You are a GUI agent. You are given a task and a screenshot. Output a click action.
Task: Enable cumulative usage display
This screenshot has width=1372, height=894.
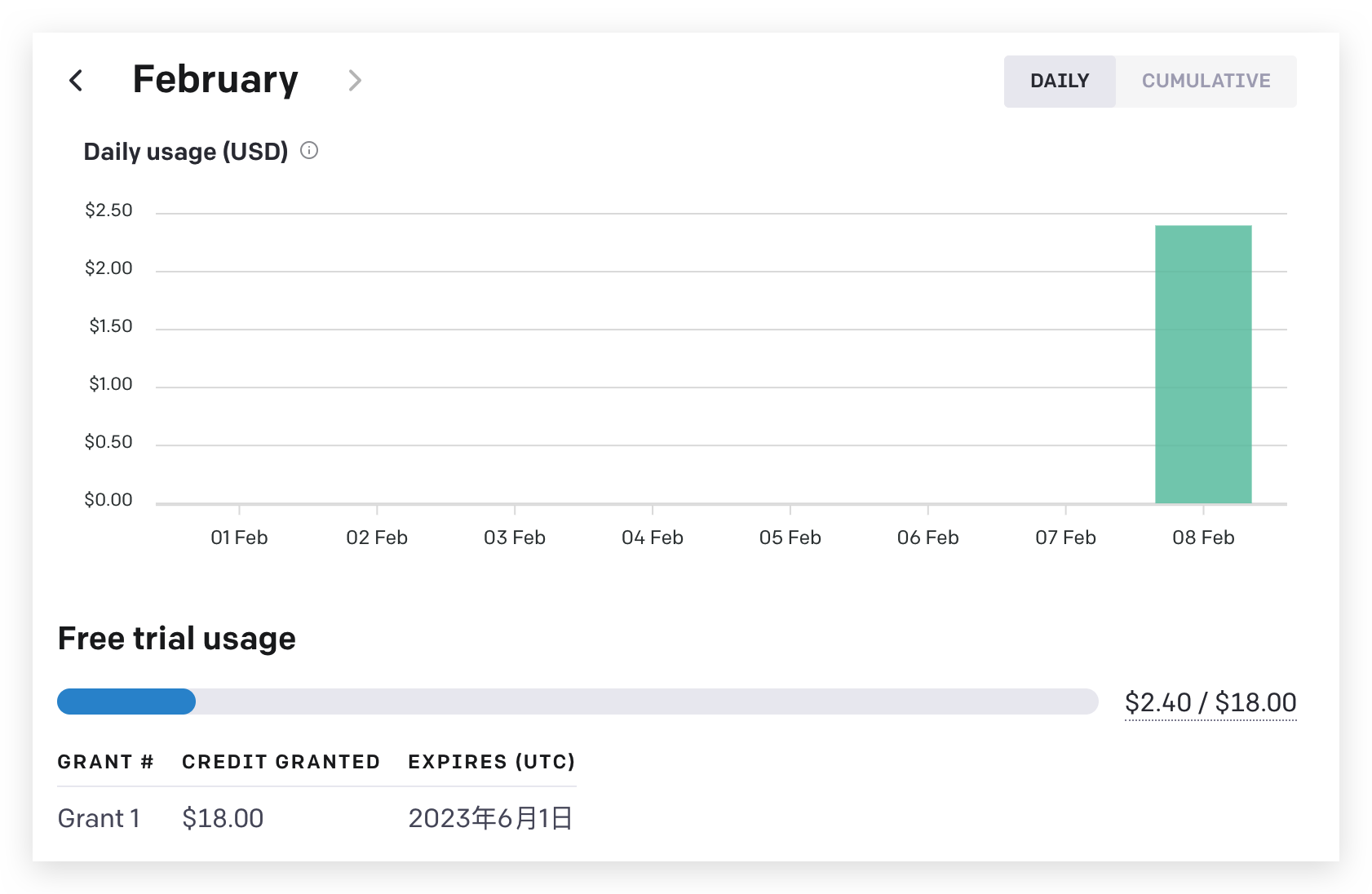(1206, 81)
